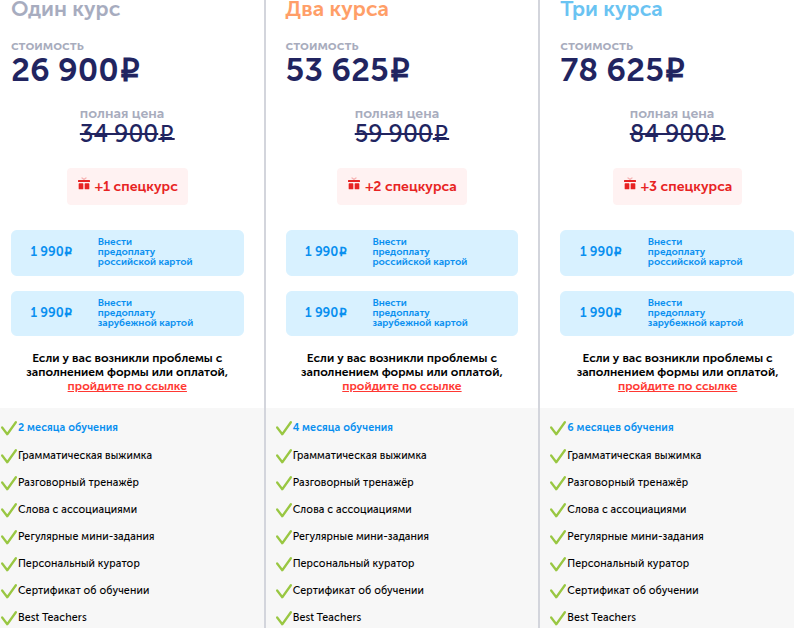The image size is (794, 628).
Task: Pay prepayment by Russian card for two courses
Action: click(402, 252)
